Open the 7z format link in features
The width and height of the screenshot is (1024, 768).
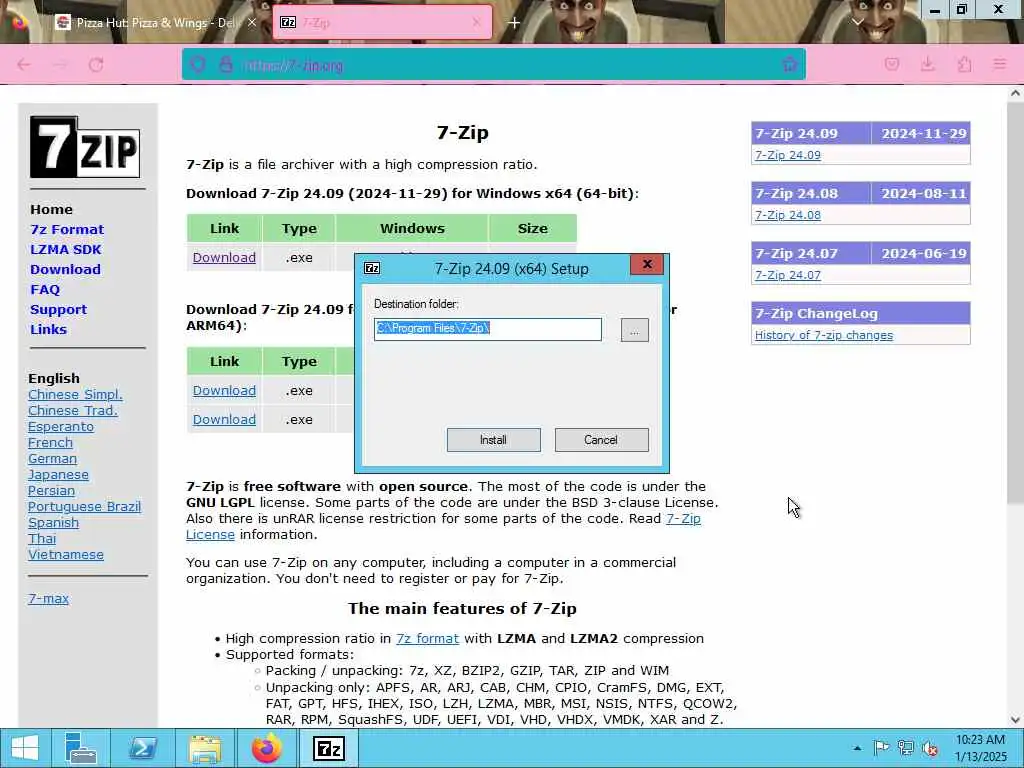pos(427,638)
